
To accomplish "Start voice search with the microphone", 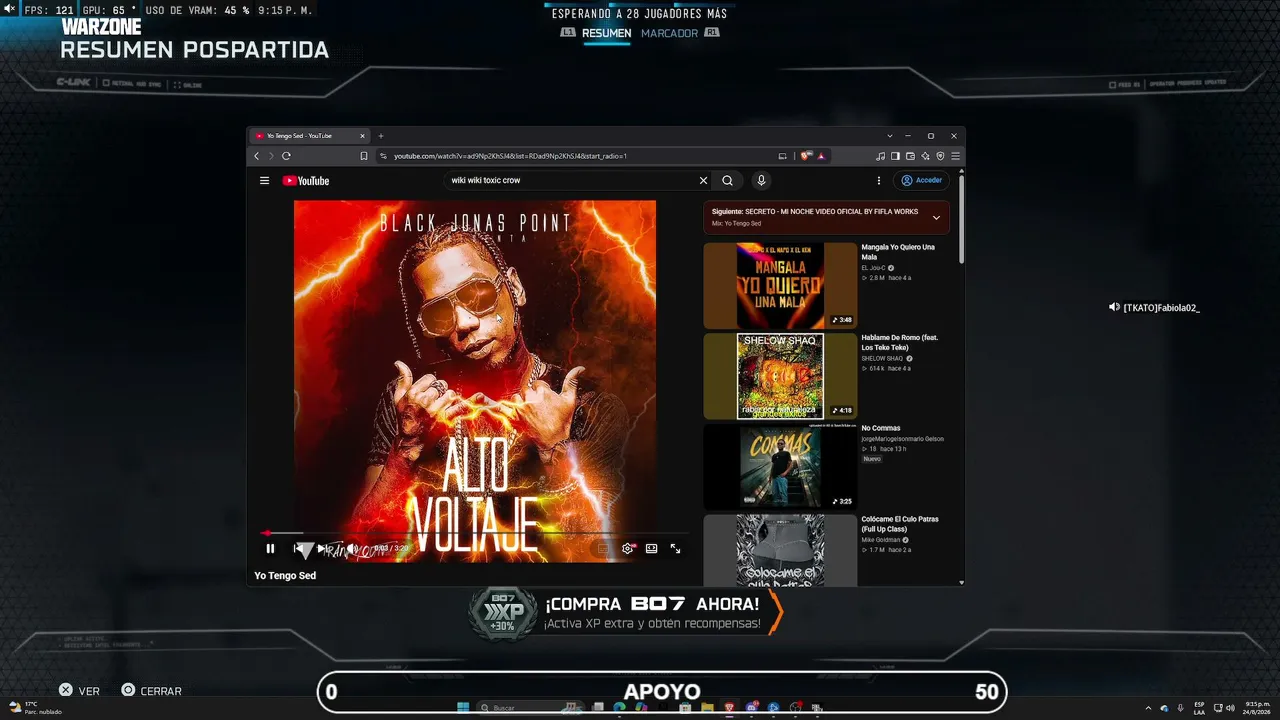I will coord(761,181).
